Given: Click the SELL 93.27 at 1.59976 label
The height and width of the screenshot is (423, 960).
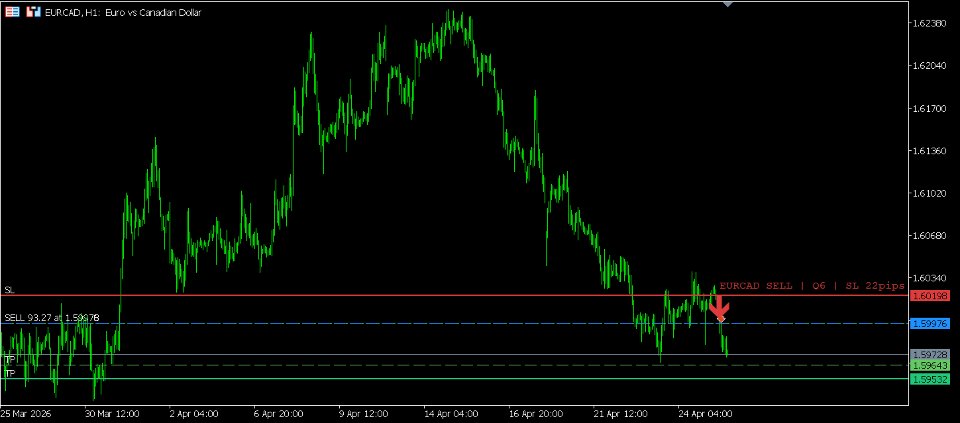Looking at the screenshot, I should click(x=51, y=318).
